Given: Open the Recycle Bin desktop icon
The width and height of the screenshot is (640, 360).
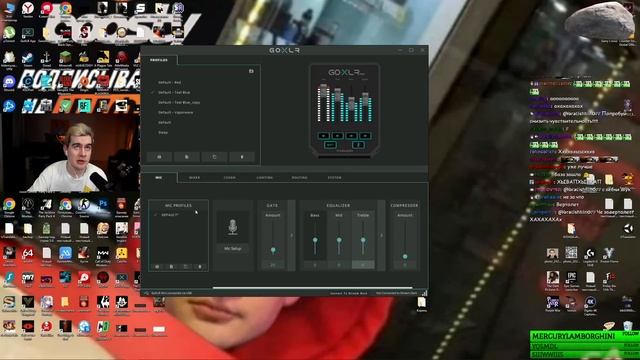Looking at the screenshot, I should (627, 326).
